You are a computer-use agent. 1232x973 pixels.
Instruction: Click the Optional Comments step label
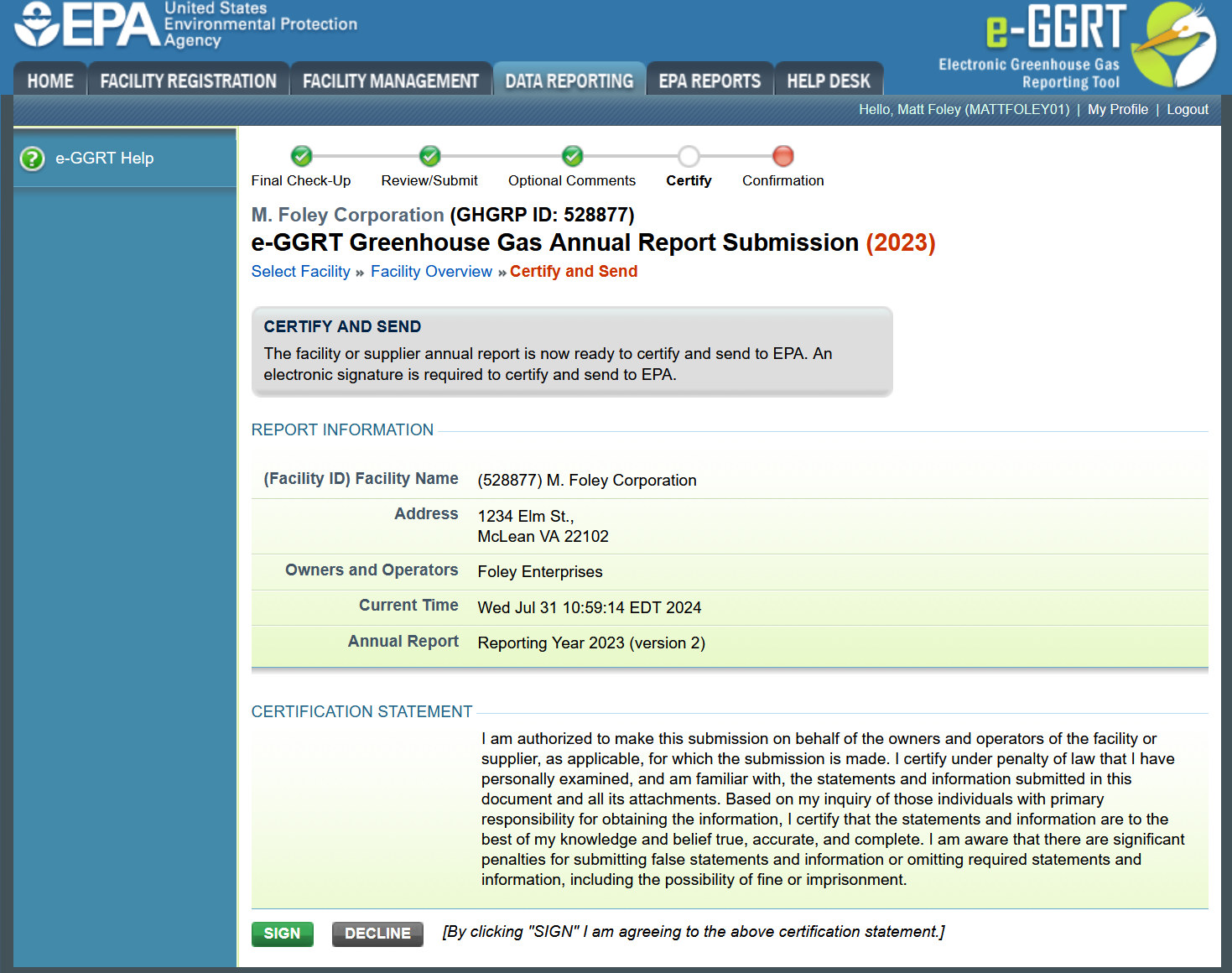[572, 180]
